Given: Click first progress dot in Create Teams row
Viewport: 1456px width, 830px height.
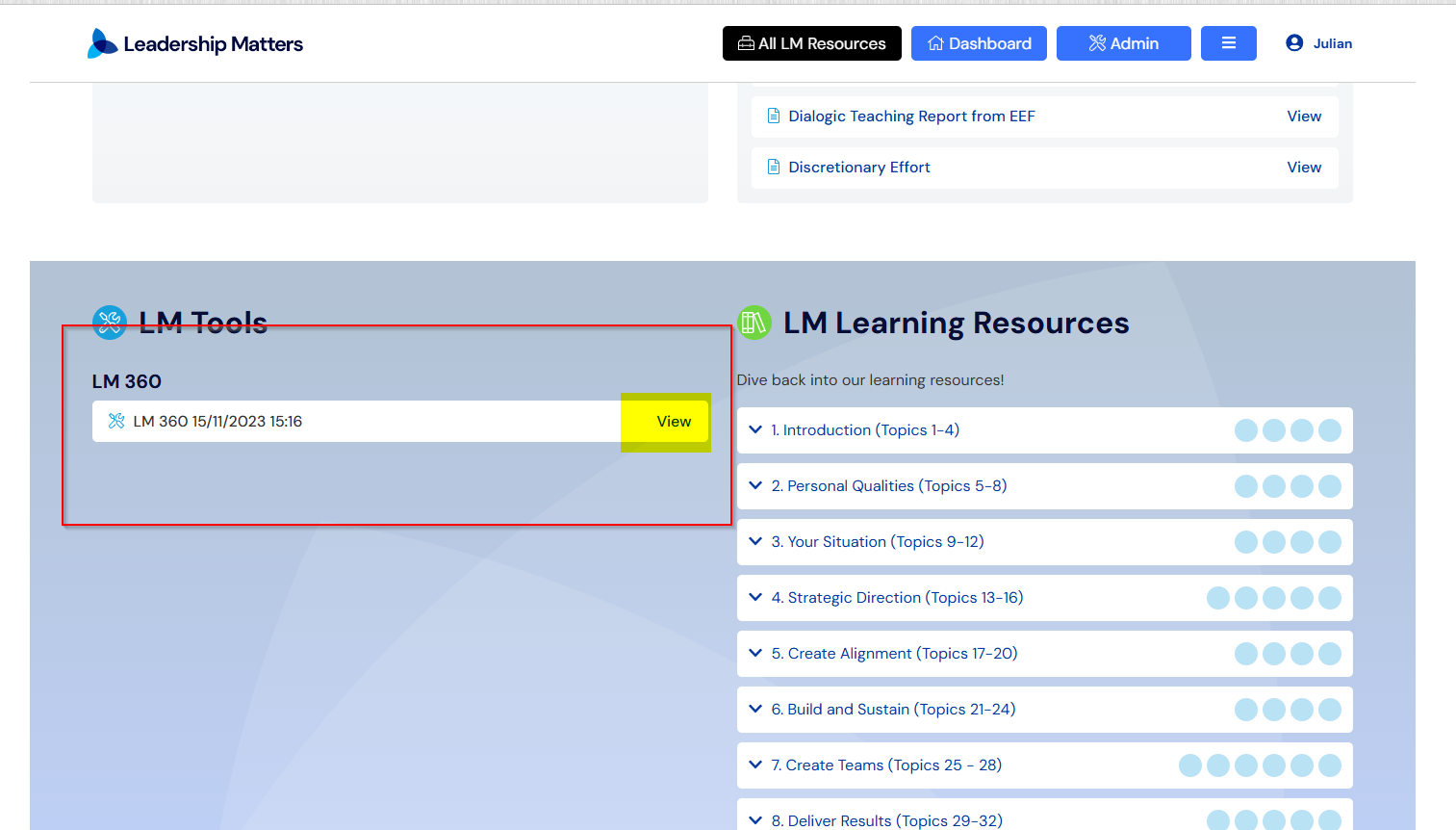Looking at the screenshot, I should [1190, 765].
